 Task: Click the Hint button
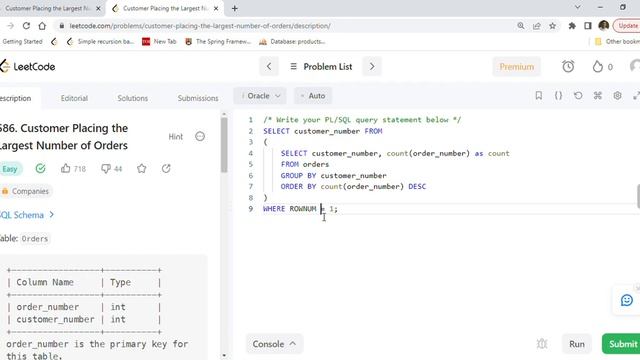point(176,137)
